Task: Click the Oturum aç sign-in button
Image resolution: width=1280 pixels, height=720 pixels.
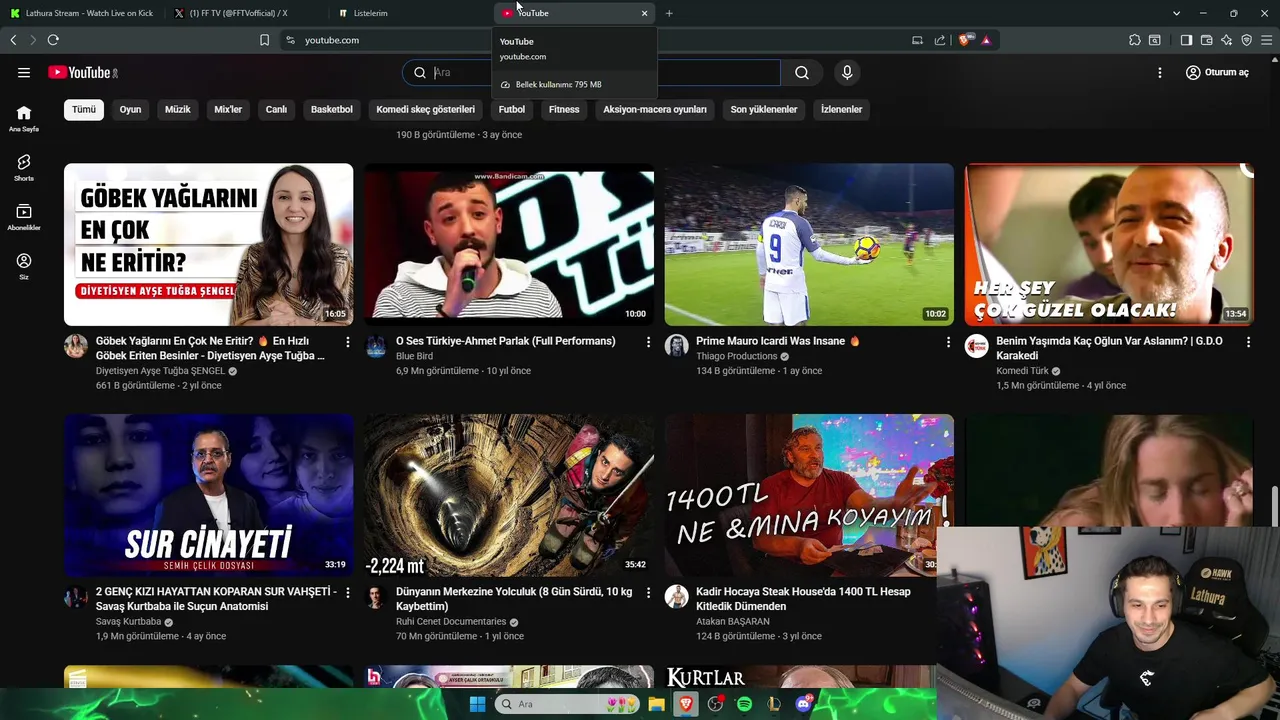Action: tap(1217, 72)
